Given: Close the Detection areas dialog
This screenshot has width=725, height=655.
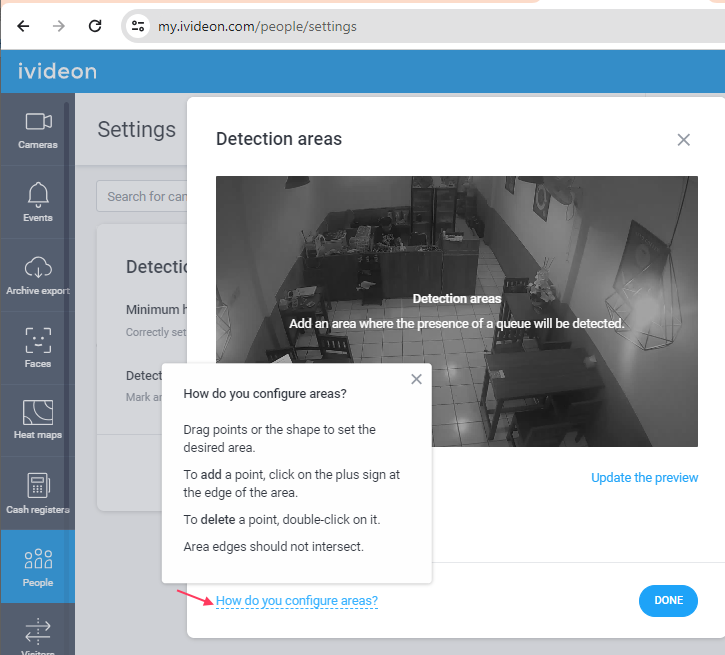Looking at the screenshot, I should (x=683, y=140).
